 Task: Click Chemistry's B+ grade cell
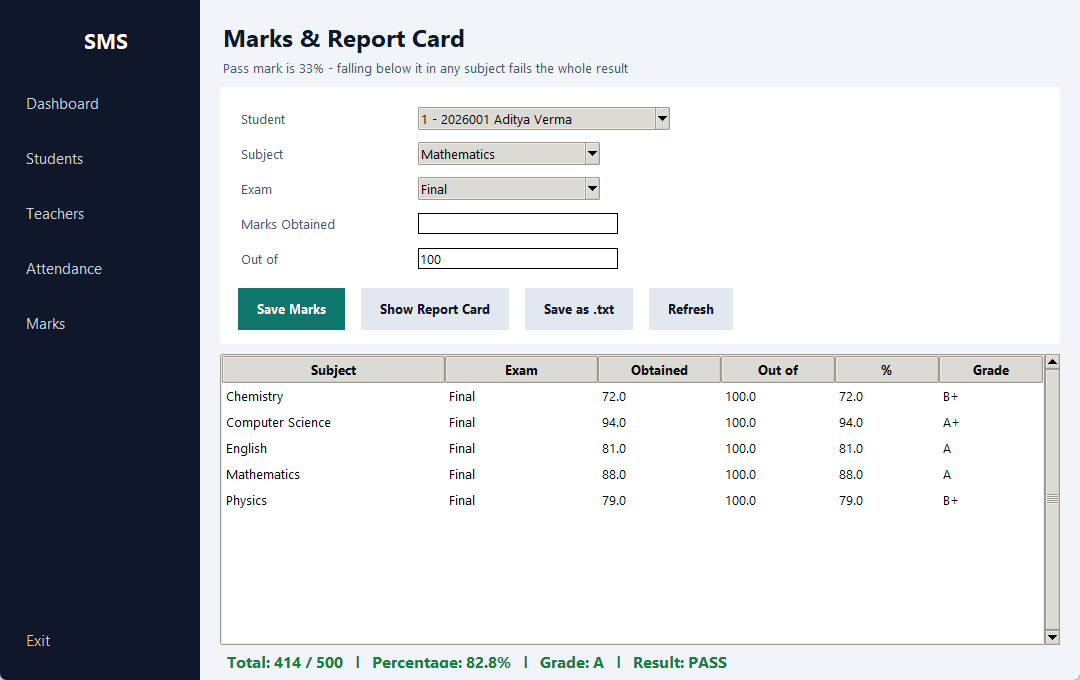[x=950, y=397]
